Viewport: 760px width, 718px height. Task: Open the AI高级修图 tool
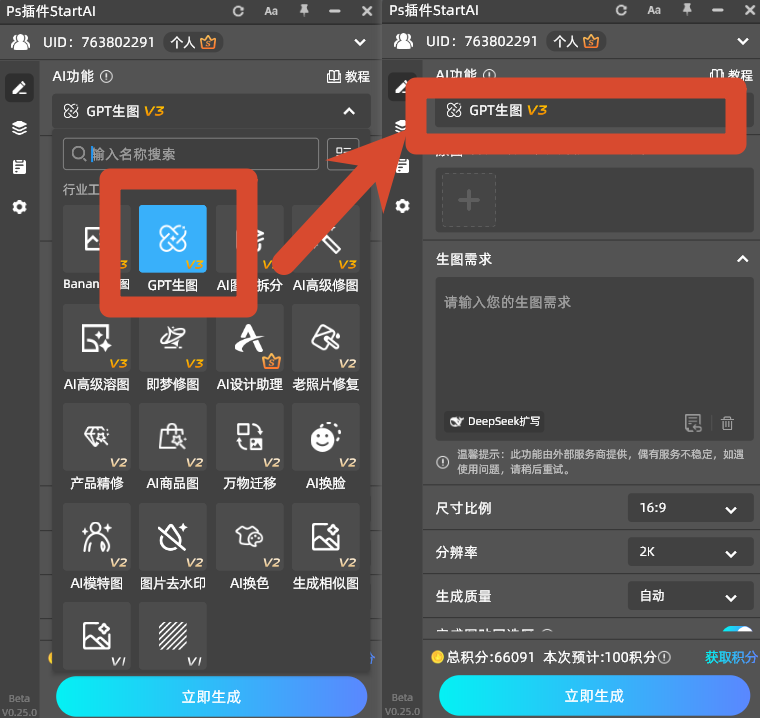point(326,239)
